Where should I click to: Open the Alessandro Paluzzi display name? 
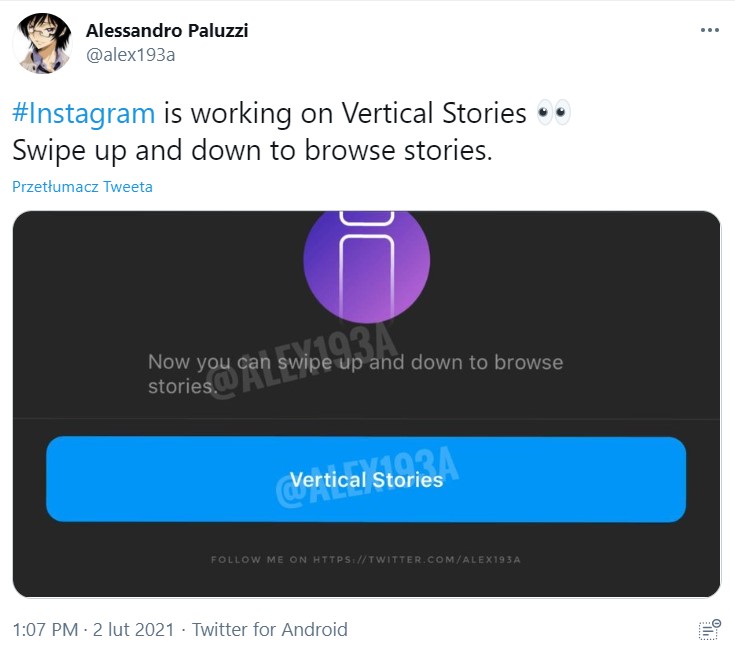pos(167,30)
